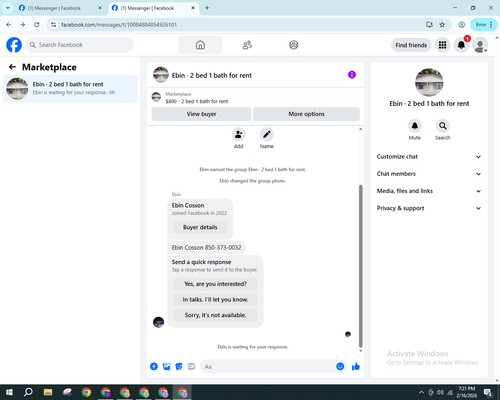The width and height of the screenshot is (500, 400).
Task: Click the message 'Ebin Cosson 850-373-0032'
Action: (x=206, y=248)
